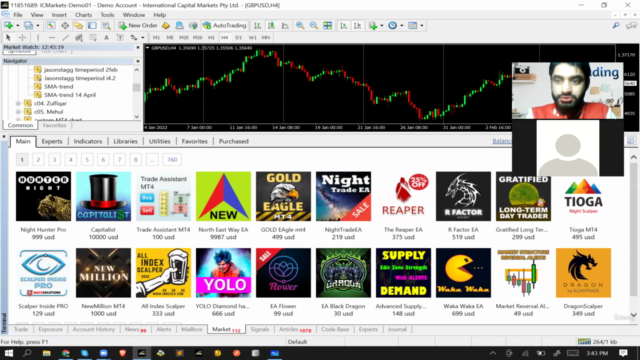Expand the c04. Zulfiqar tree node
The image size is (640, 360).
[18, 103]
